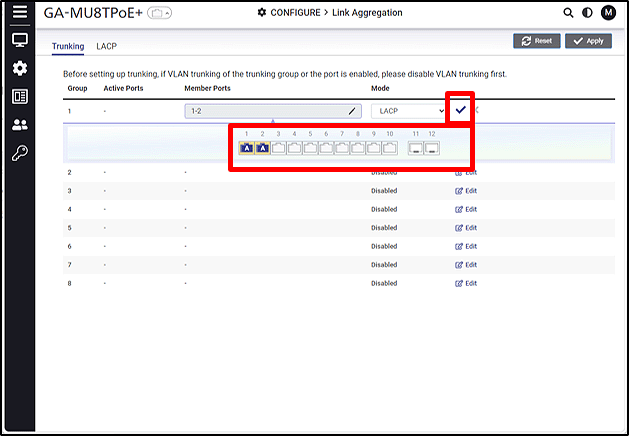Click Edit link for group 8
Viewport: 629px width, 436px height.
point(466,283)
